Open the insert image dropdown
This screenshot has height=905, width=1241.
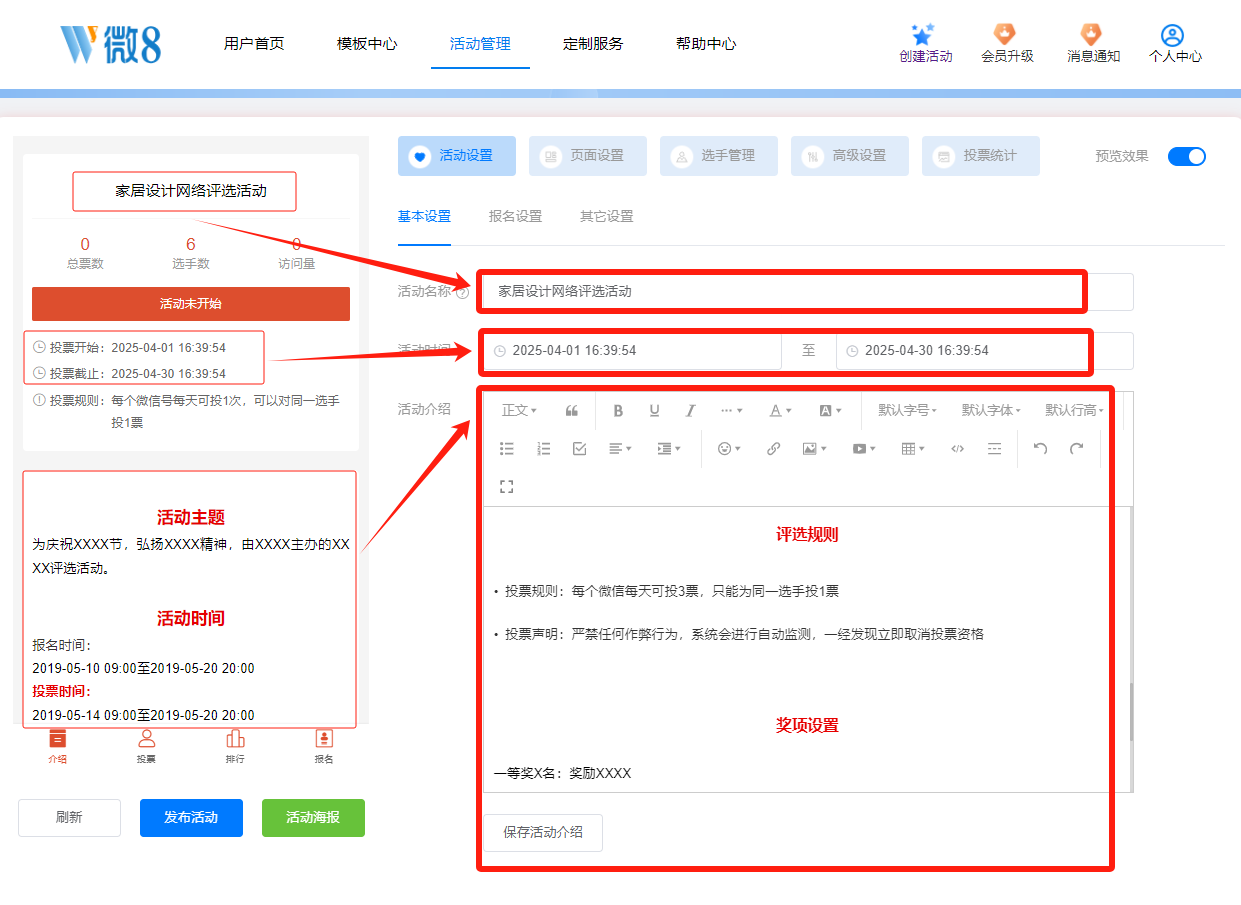tap(814, 449)
